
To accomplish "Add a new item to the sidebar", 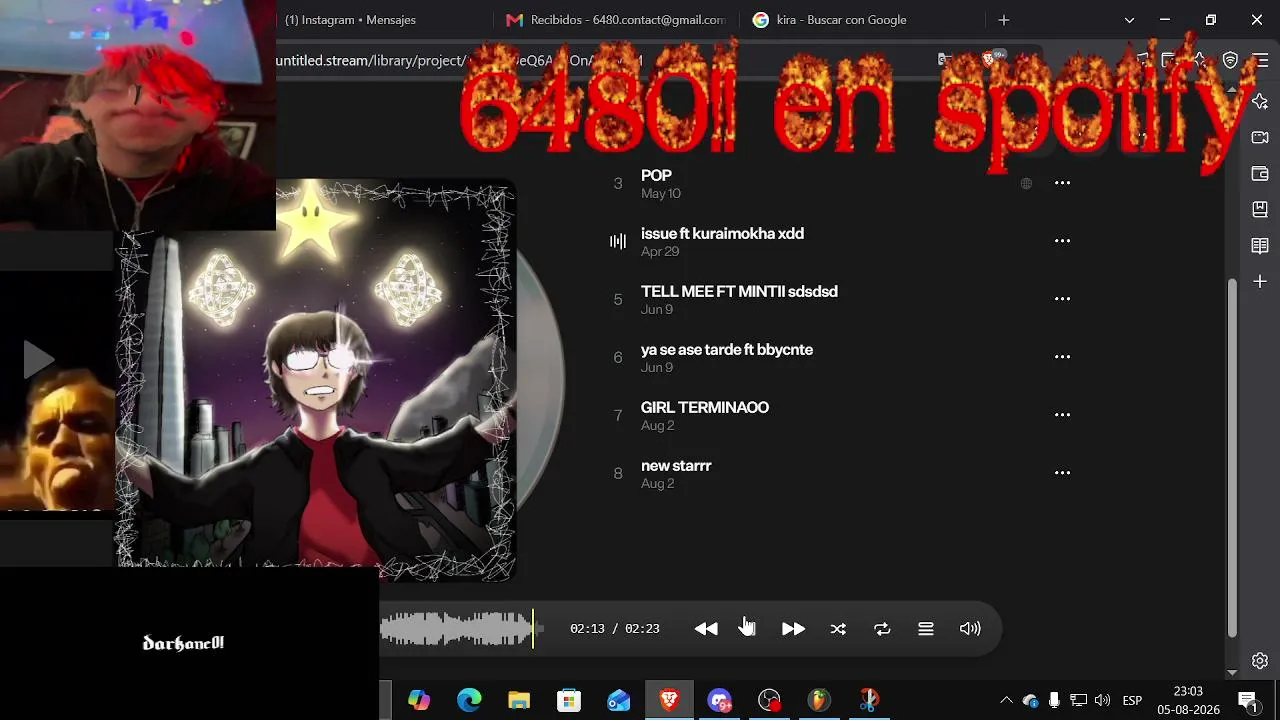I will (1260, 282).
